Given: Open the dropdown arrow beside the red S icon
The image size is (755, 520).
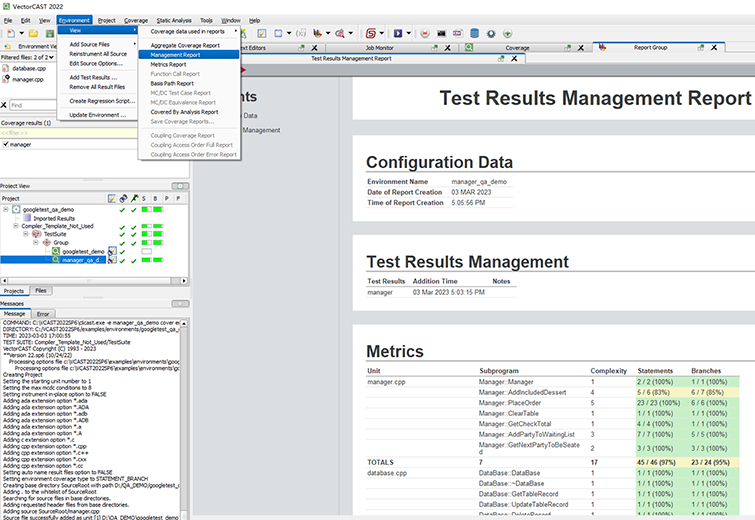Looking at the screenshot, I should (382, 33).
